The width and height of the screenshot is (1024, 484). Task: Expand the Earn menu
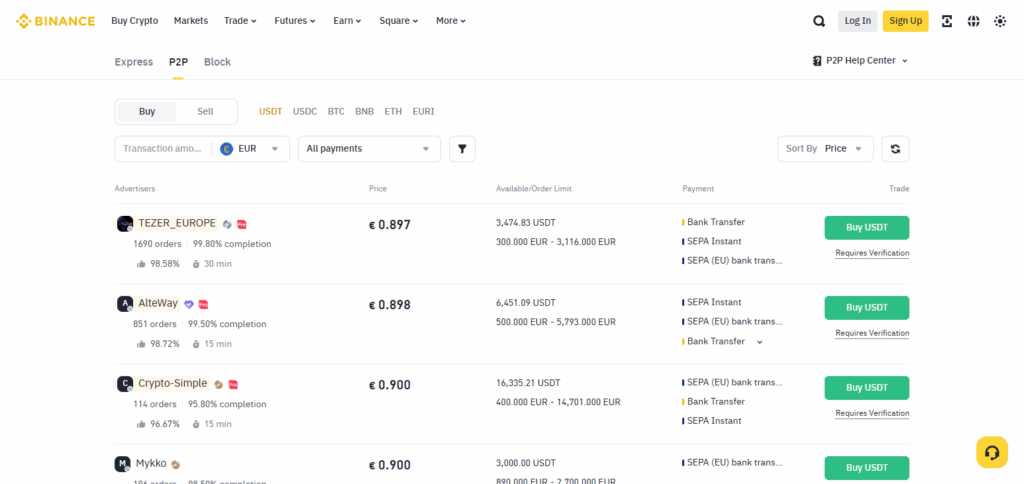click(347, 21)
